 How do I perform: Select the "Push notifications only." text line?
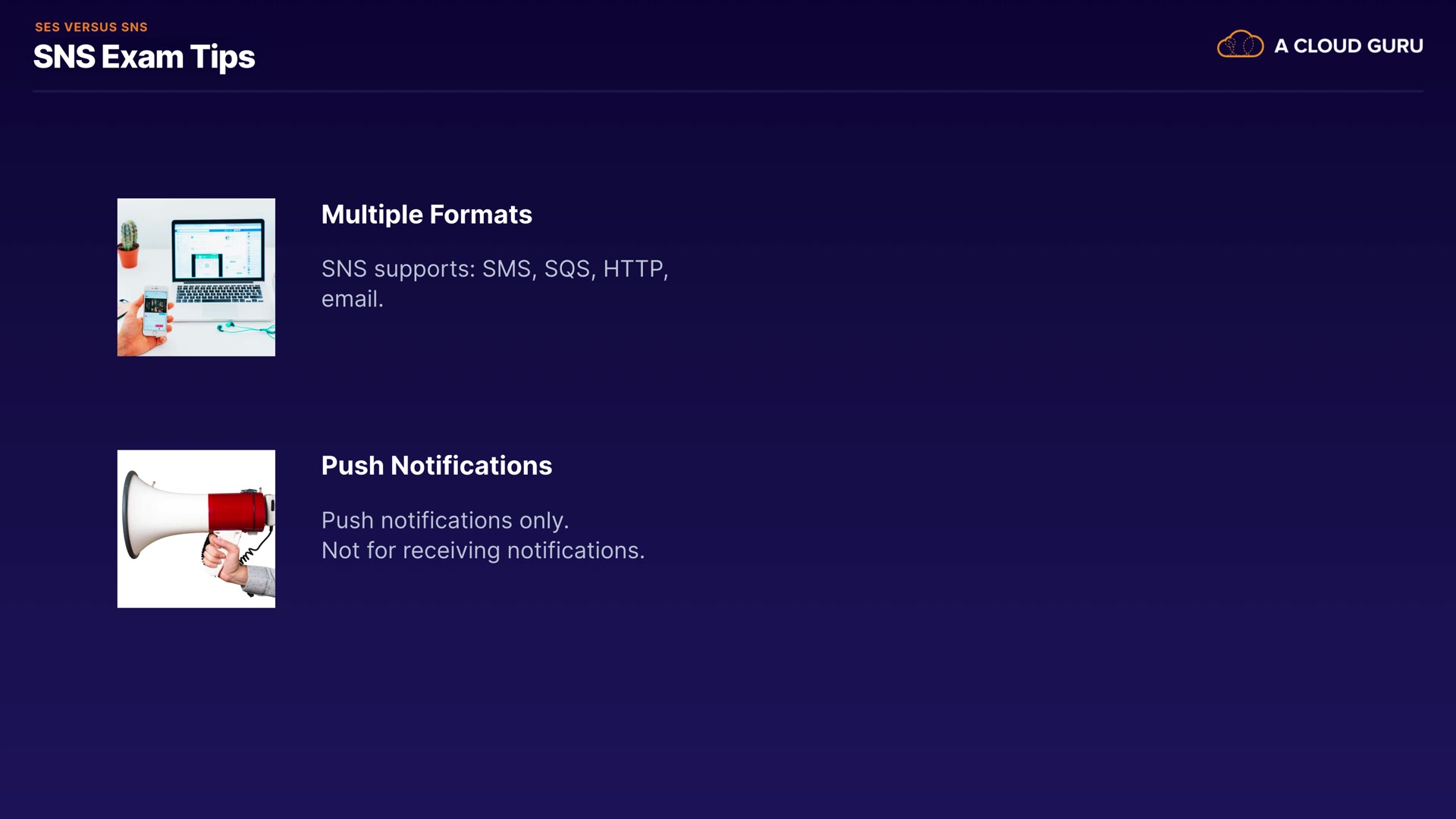(x=444, y=521)
